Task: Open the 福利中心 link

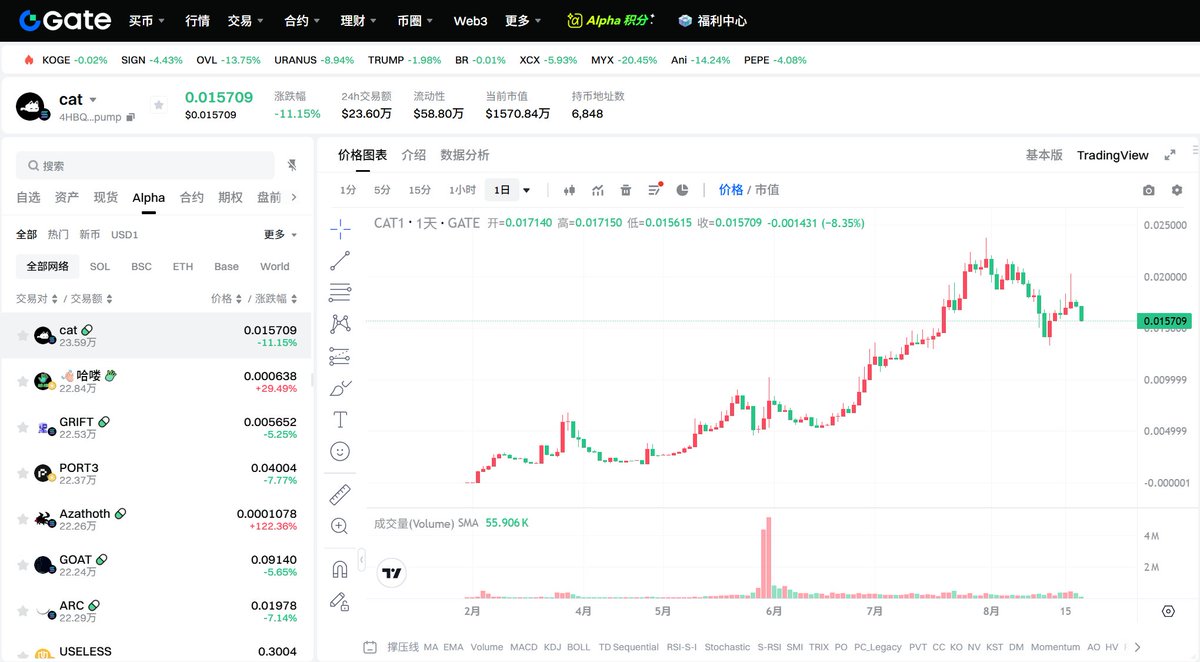Action: pyautogui.click(x=713, y=20)
